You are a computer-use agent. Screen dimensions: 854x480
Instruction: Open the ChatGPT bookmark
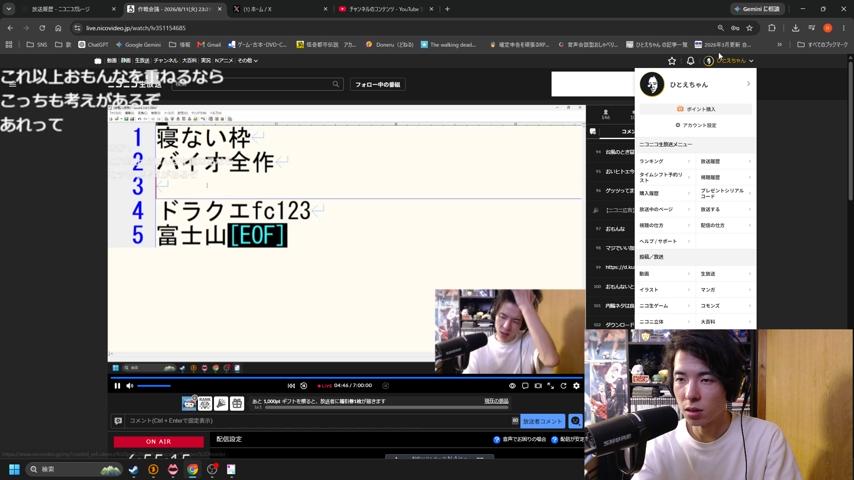coord(93,45)
